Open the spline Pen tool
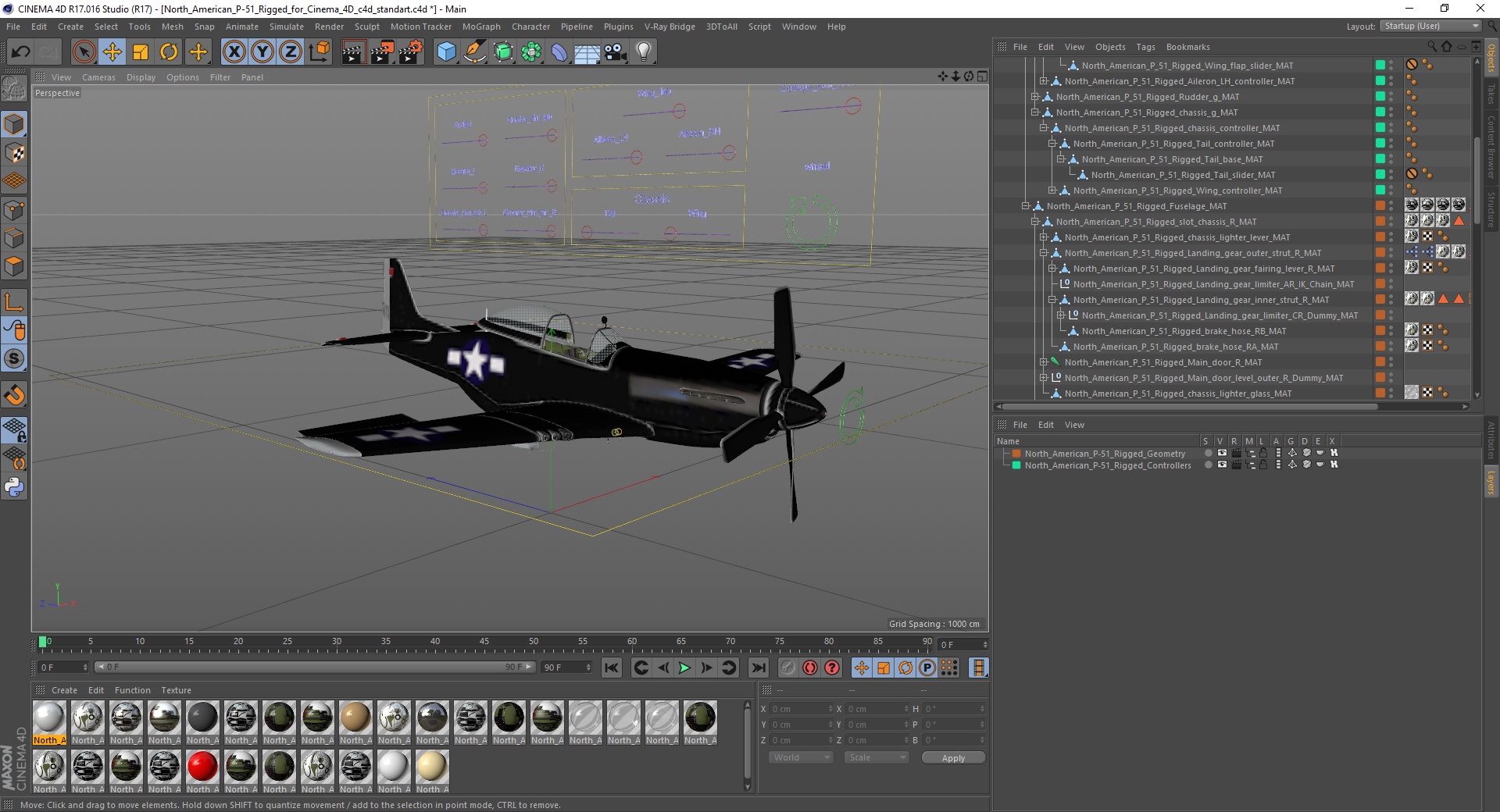The height and width of the screenshot is (812, 1500). pos(475,52)
